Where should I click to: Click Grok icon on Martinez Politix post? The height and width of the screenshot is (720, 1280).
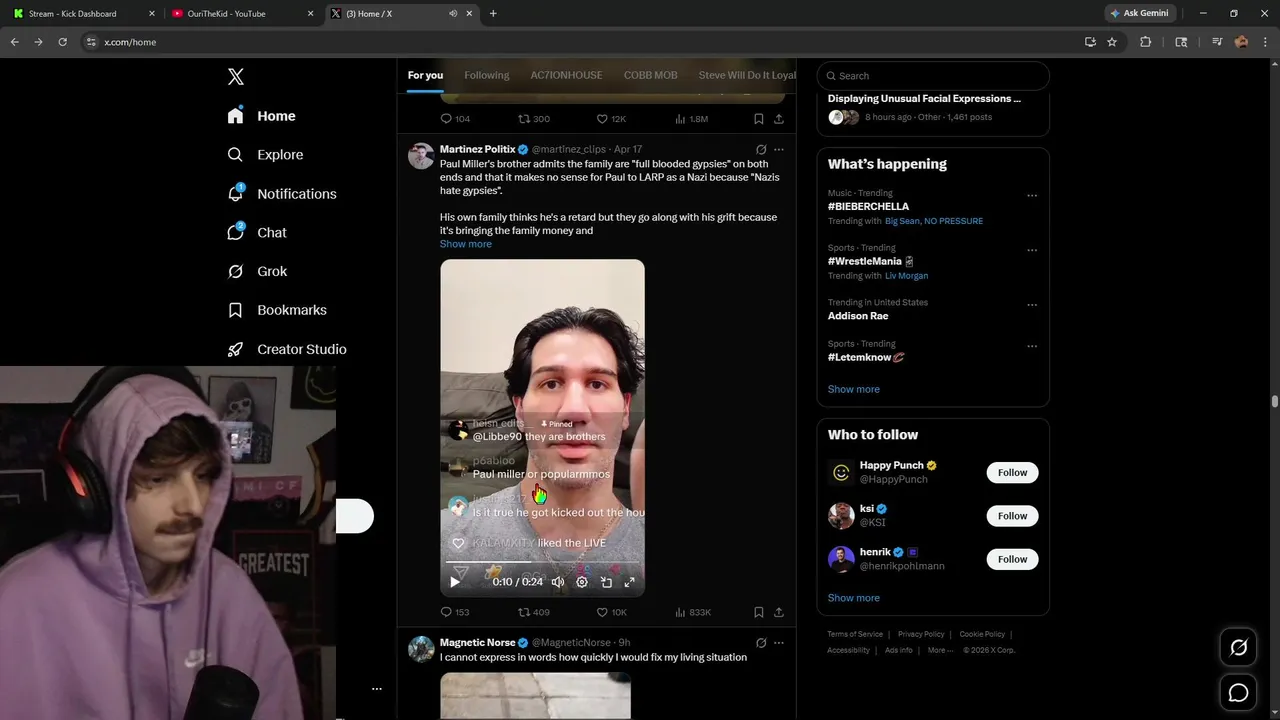pos(761,150)
